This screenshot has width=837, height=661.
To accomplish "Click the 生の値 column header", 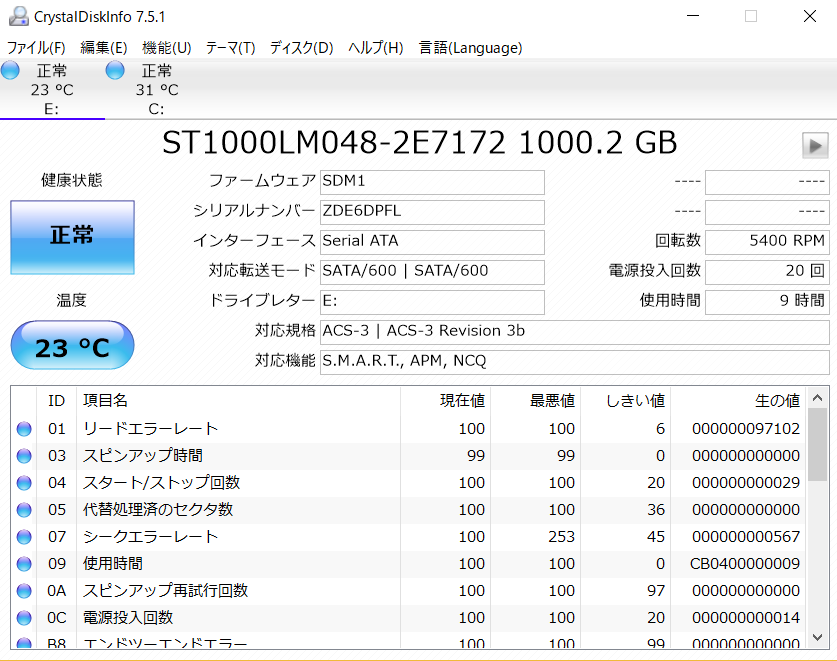I will coord(739,400).
